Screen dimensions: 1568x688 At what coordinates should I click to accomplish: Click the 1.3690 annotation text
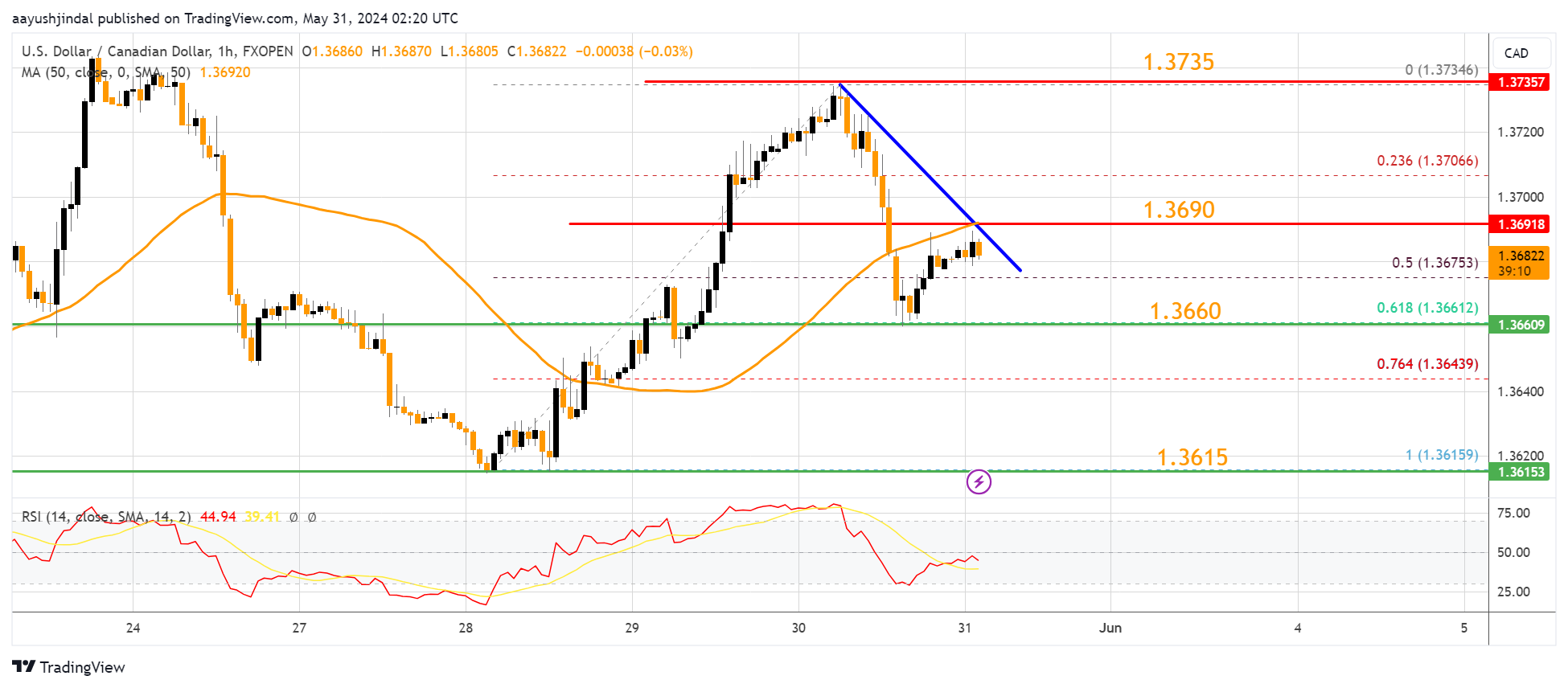[1179, 210]
